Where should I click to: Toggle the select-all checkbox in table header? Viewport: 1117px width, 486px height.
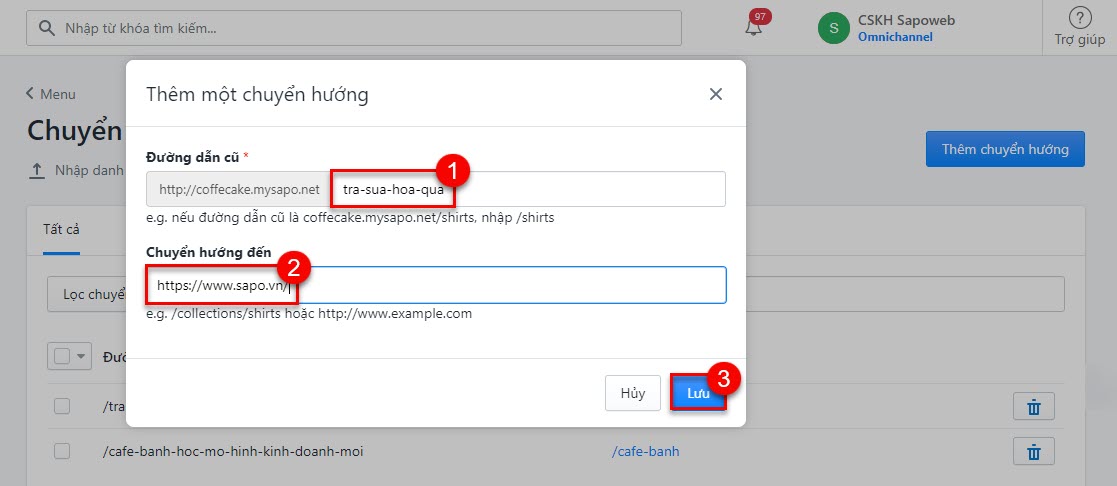pos(62,356)
